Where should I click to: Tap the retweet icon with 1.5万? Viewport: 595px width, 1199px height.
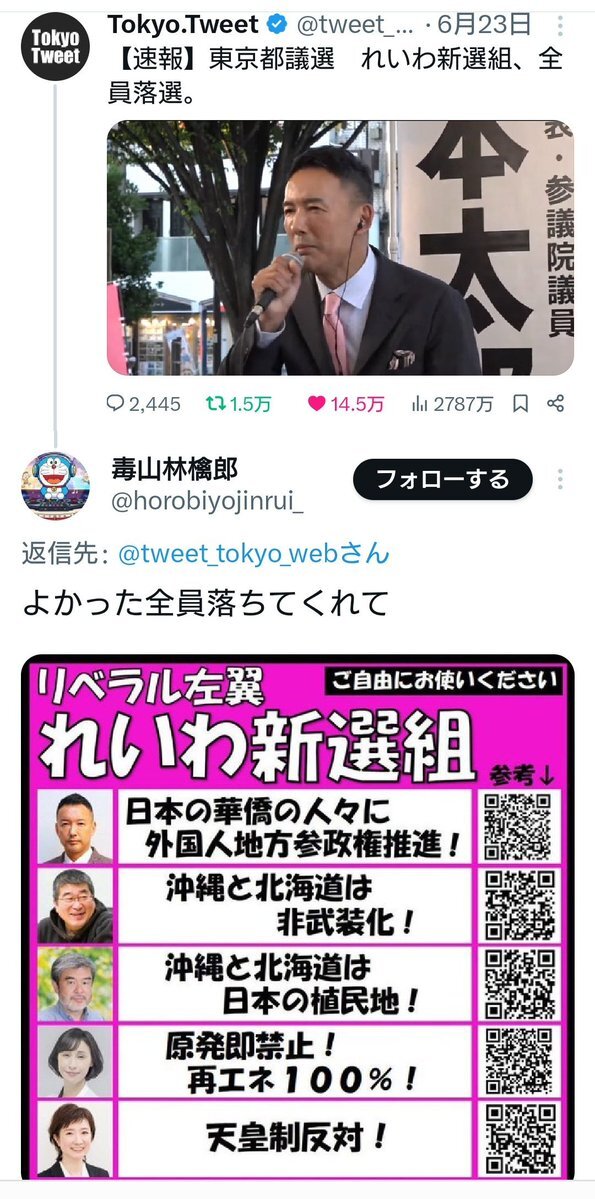point(216,405)
